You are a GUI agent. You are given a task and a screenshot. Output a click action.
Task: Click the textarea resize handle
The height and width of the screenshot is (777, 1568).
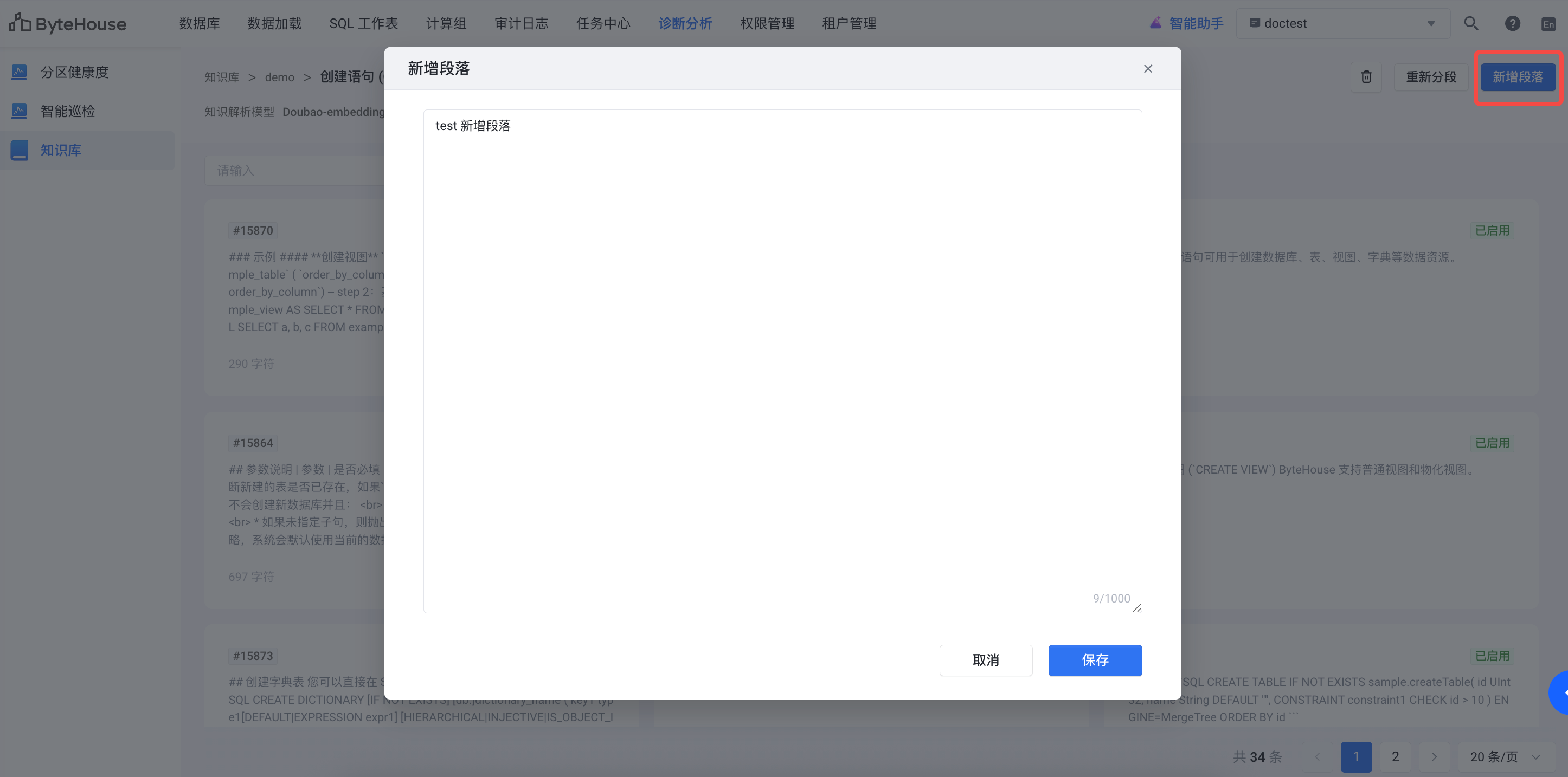(x=1136, y=608)
